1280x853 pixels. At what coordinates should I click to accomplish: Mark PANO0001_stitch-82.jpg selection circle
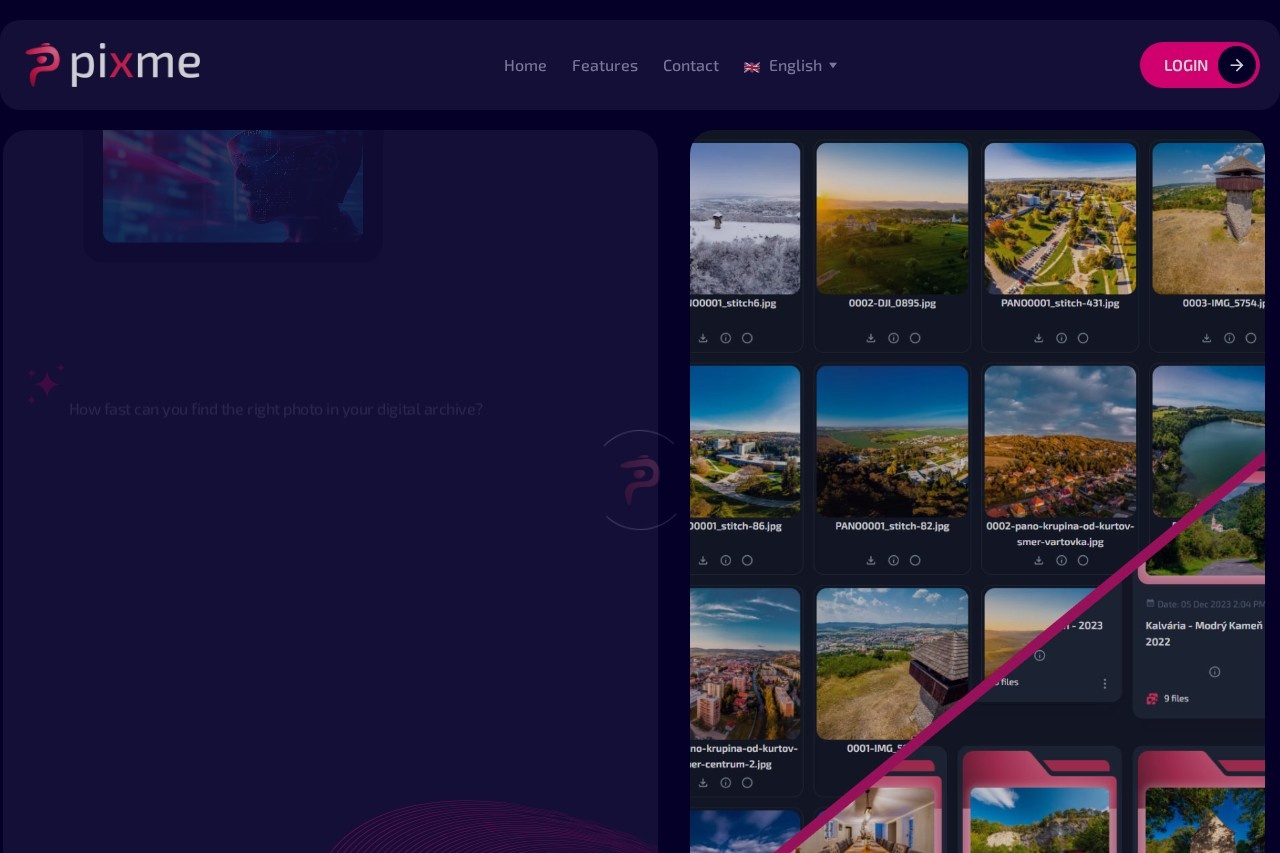point(915,561)
